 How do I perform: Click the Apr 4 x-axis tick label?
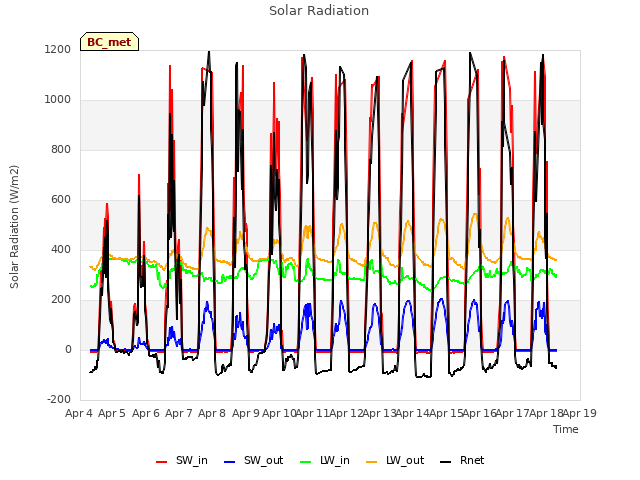coord(79,413)
